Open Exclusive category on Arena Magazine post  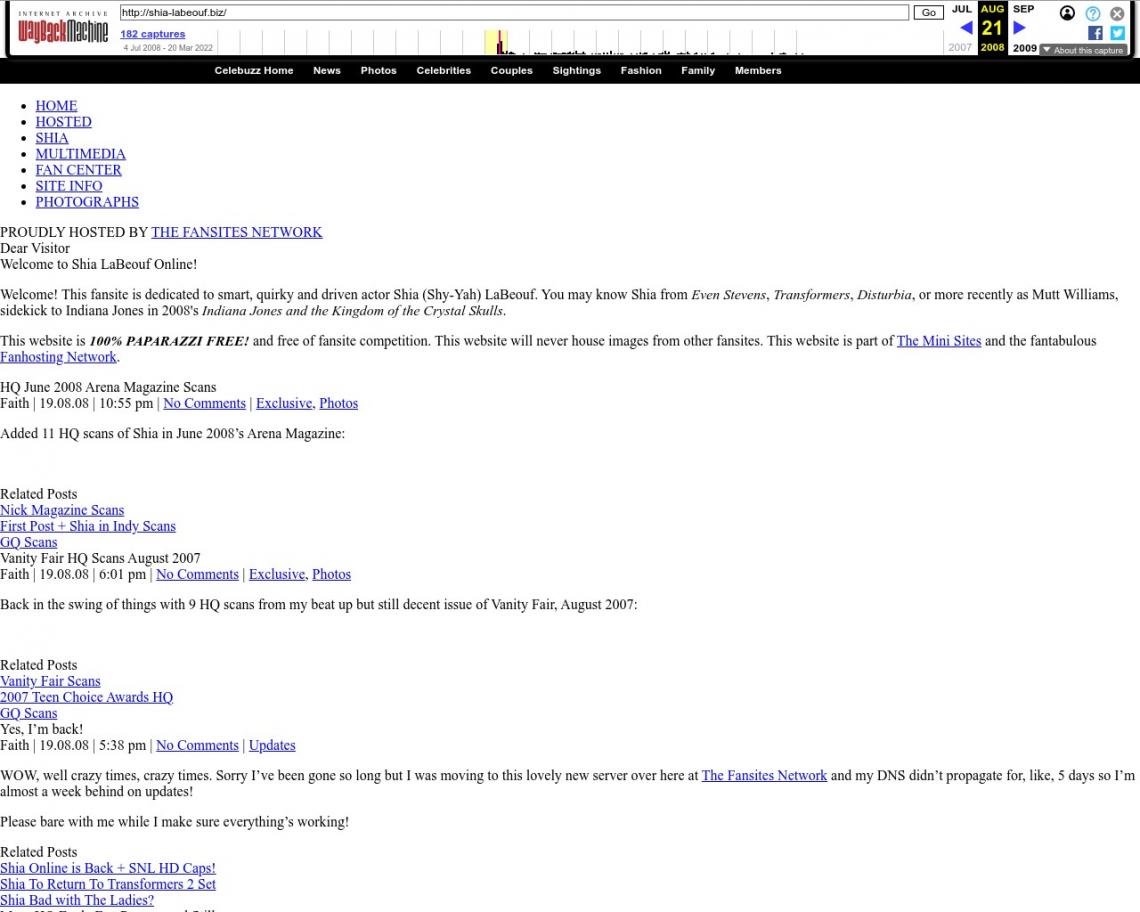pos(284,404)
